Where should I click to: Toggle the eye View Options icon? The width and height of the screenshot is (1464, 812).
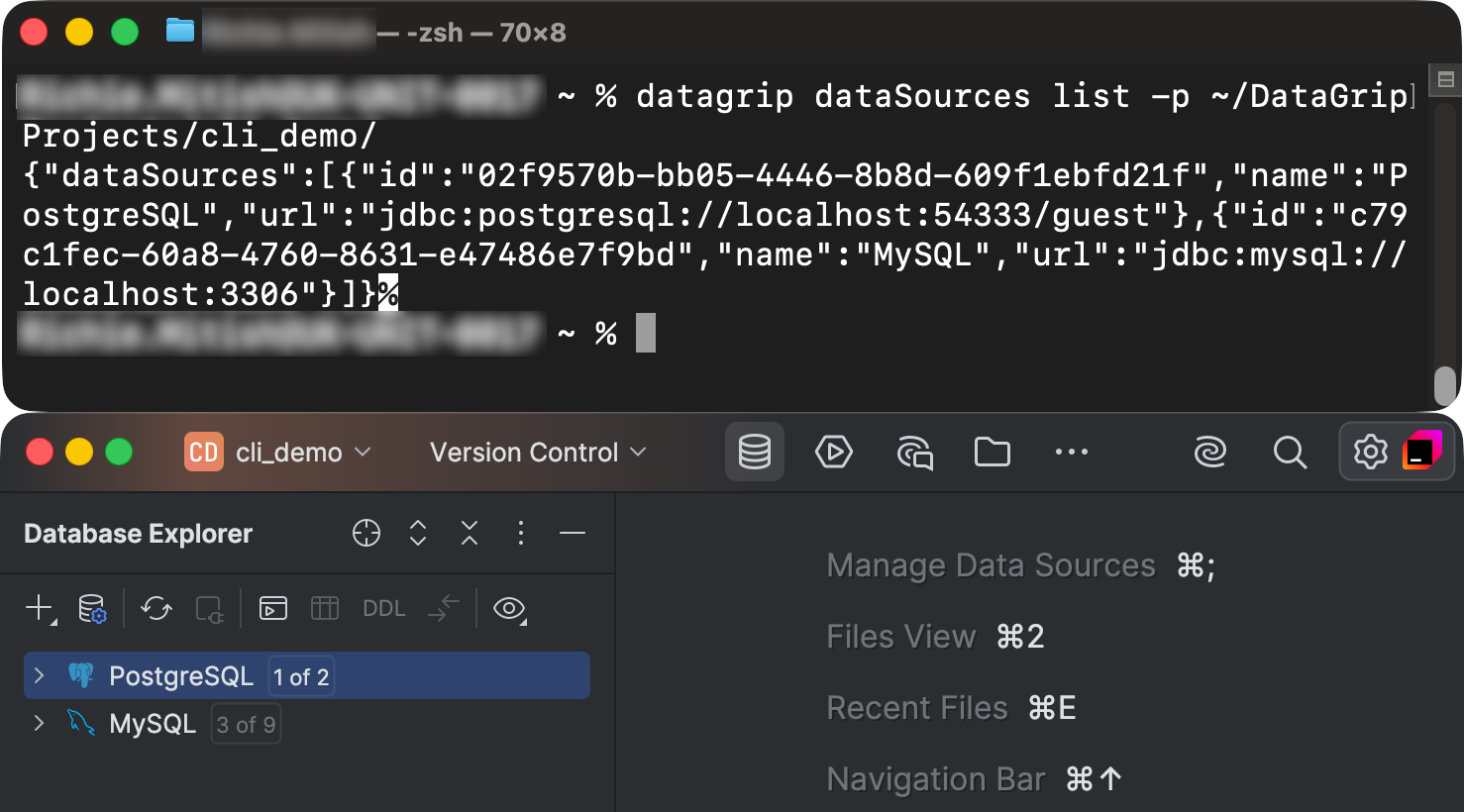[x=510, y=608]
